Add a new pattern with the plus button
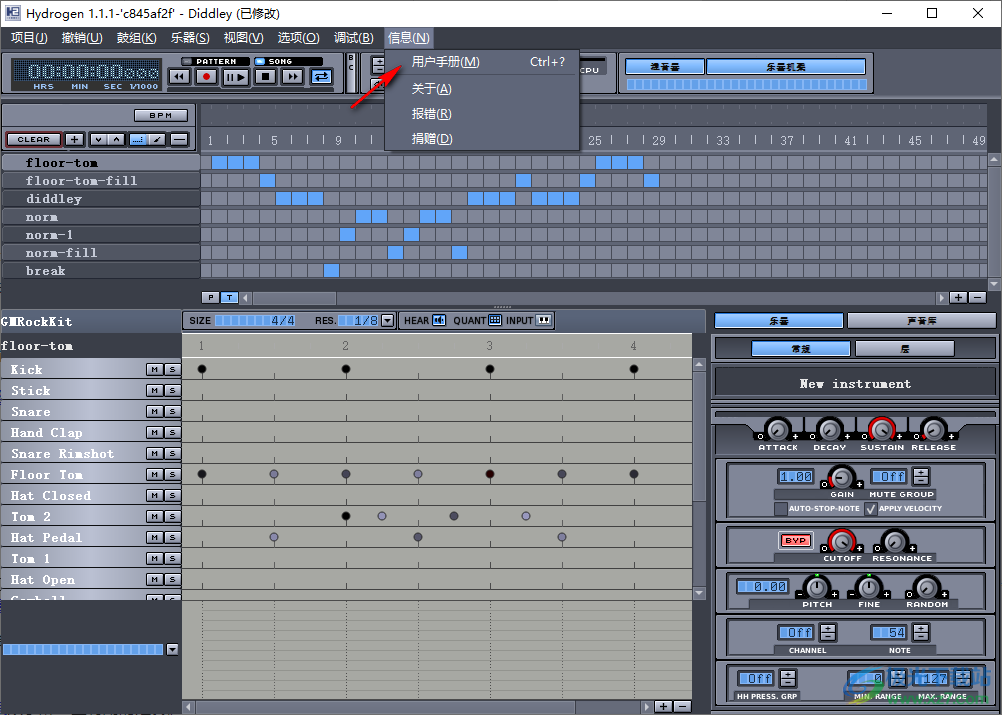1002x715 pixels. pos(75,139)
